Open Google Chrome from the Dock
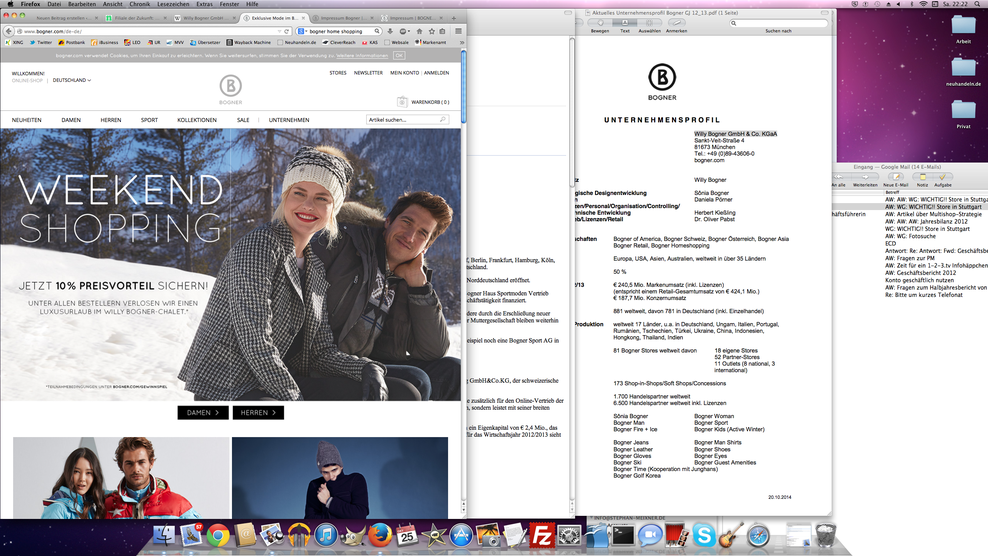 pyautogui.click(x=218, y=536)
